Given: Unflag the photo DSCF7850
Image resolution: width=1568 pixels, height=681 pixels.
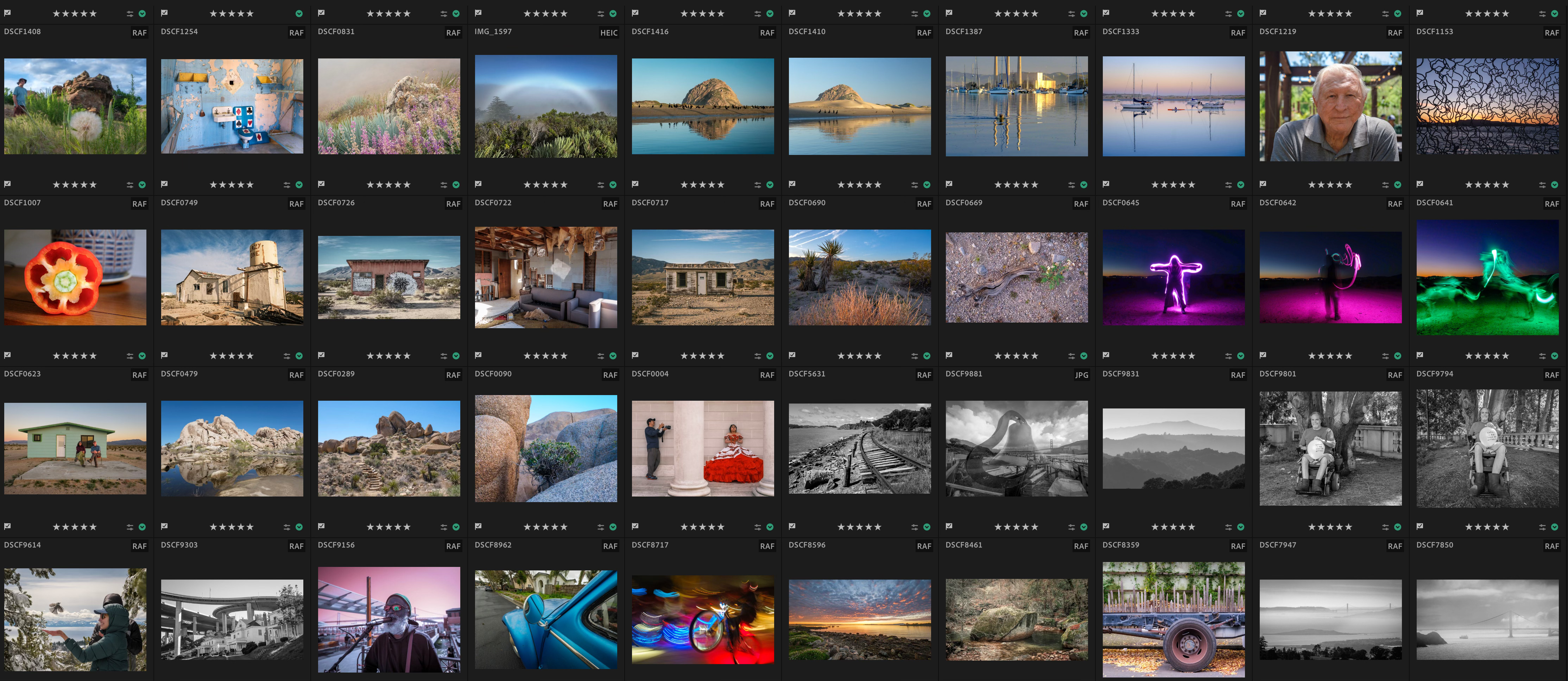Looking at the screenshot, I should tap(1420, 526).
